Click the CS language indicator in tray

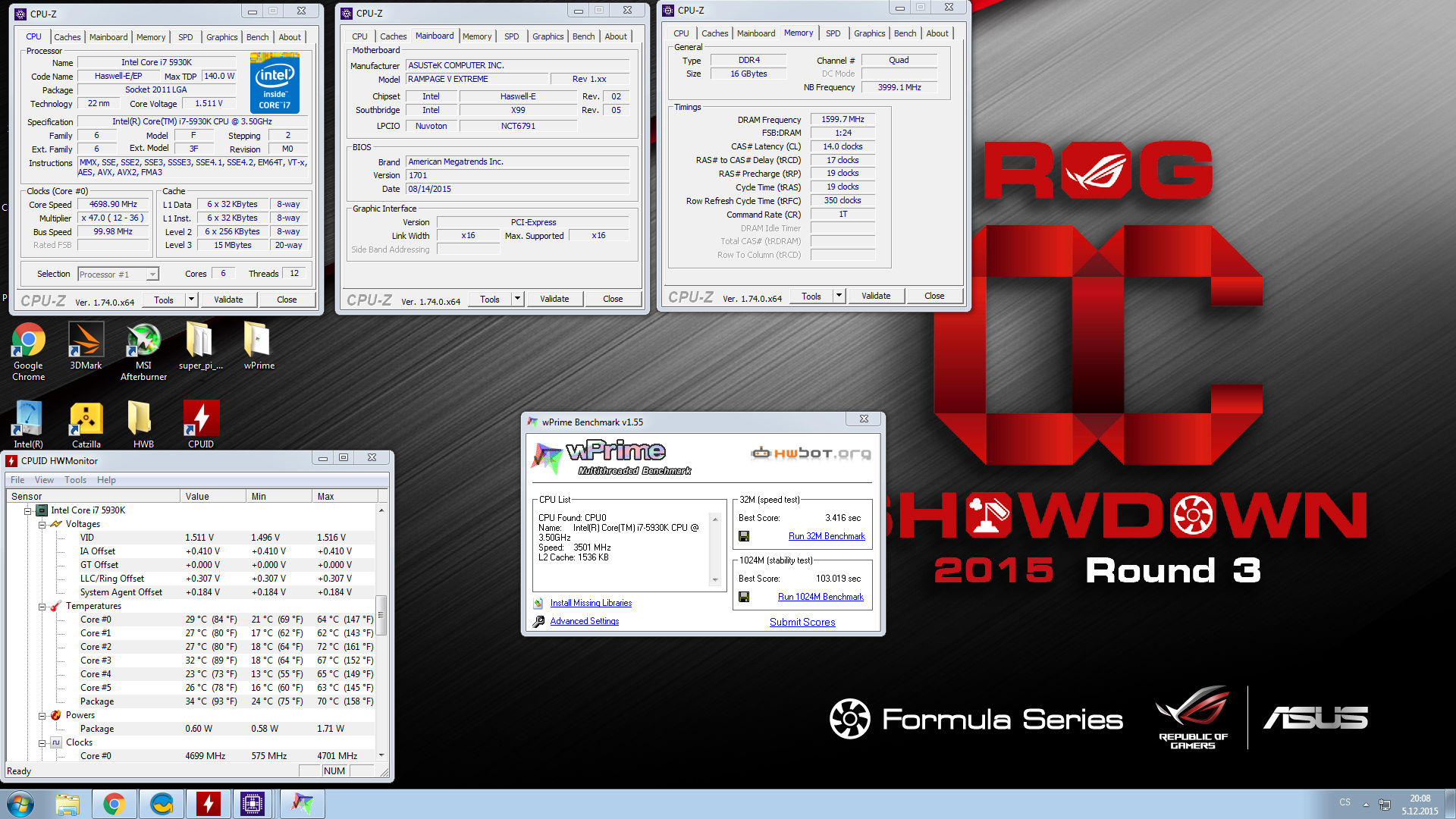click(x=1345, y=802)
